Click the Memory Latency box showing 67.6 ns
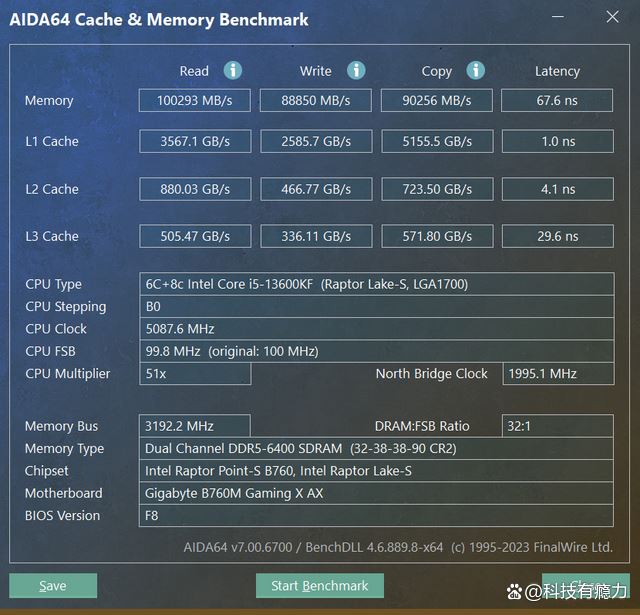This screenshot has width=640, height=615. click(x=557, y=101)
